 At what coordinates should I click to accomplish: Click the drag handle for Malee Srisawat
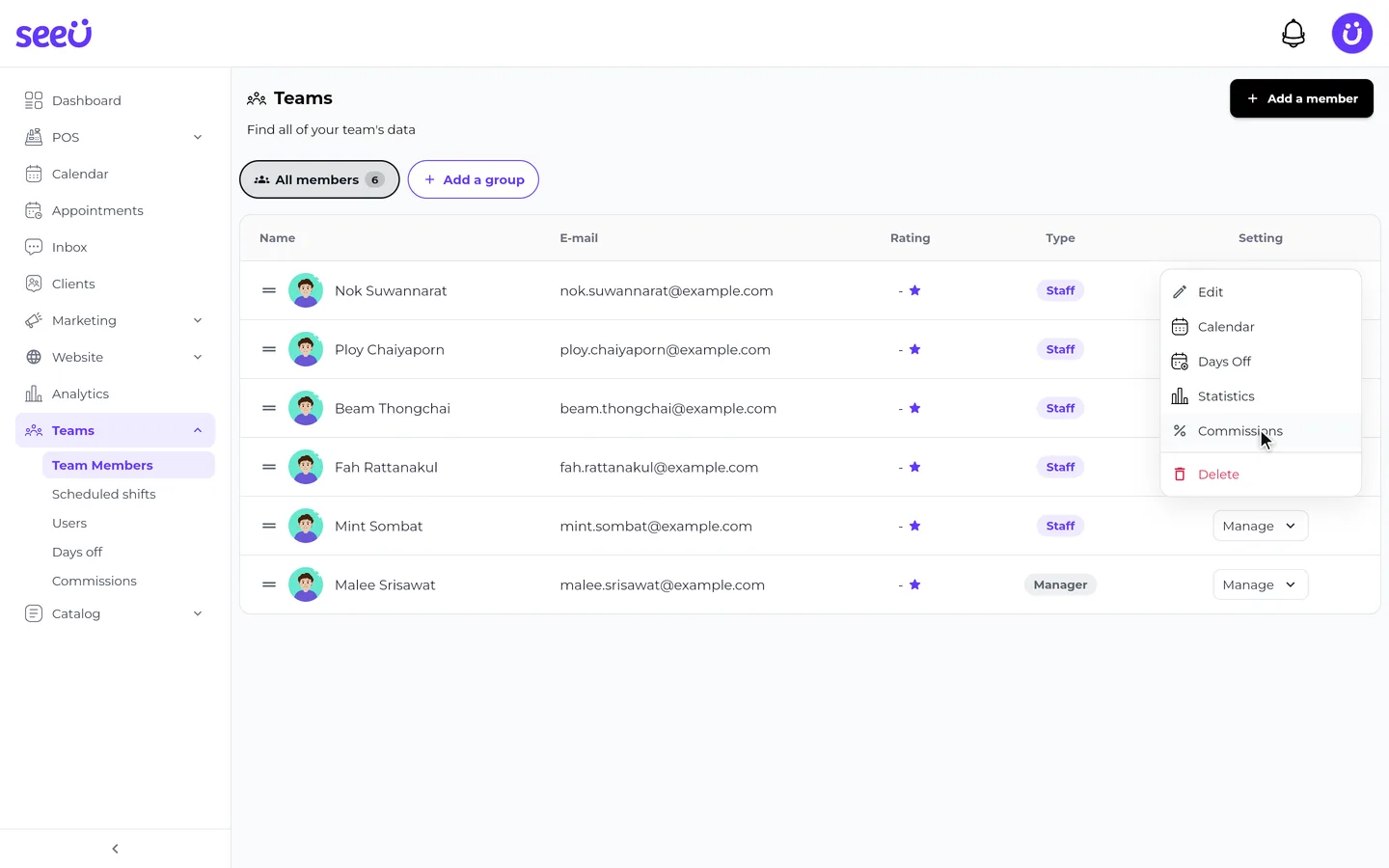click(x=269, y=584)
